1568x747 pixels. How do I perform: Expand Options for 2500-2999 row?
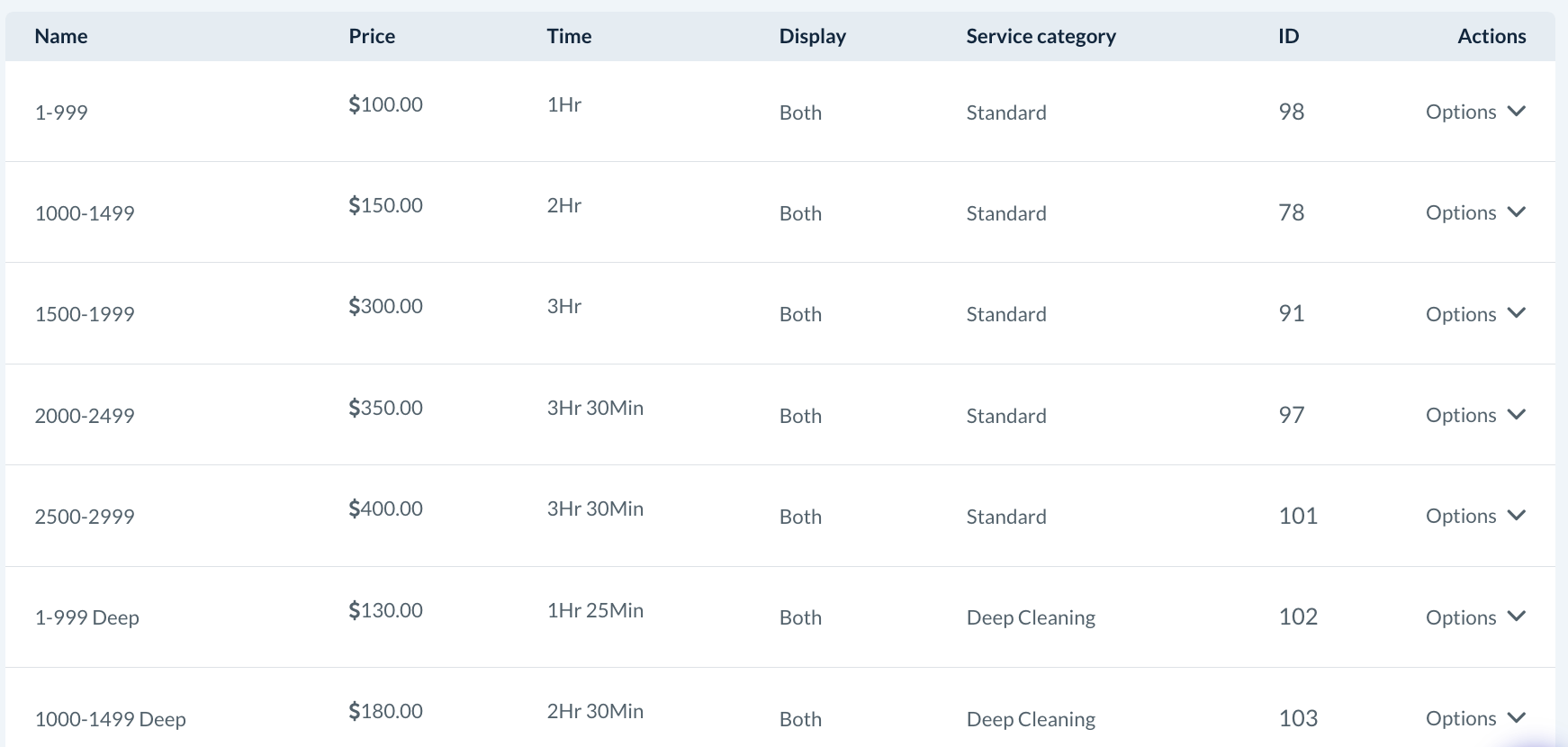point(1475,516)
